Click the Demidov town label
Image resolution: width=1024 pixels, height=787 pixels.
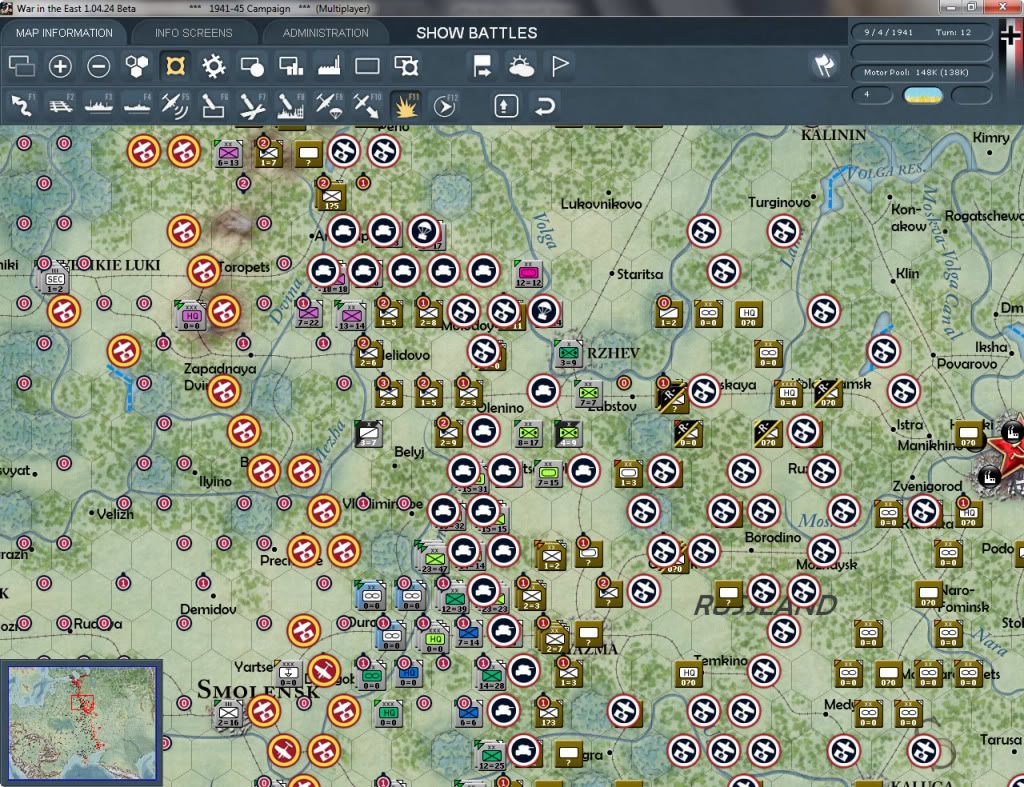[x=208, y=609]
